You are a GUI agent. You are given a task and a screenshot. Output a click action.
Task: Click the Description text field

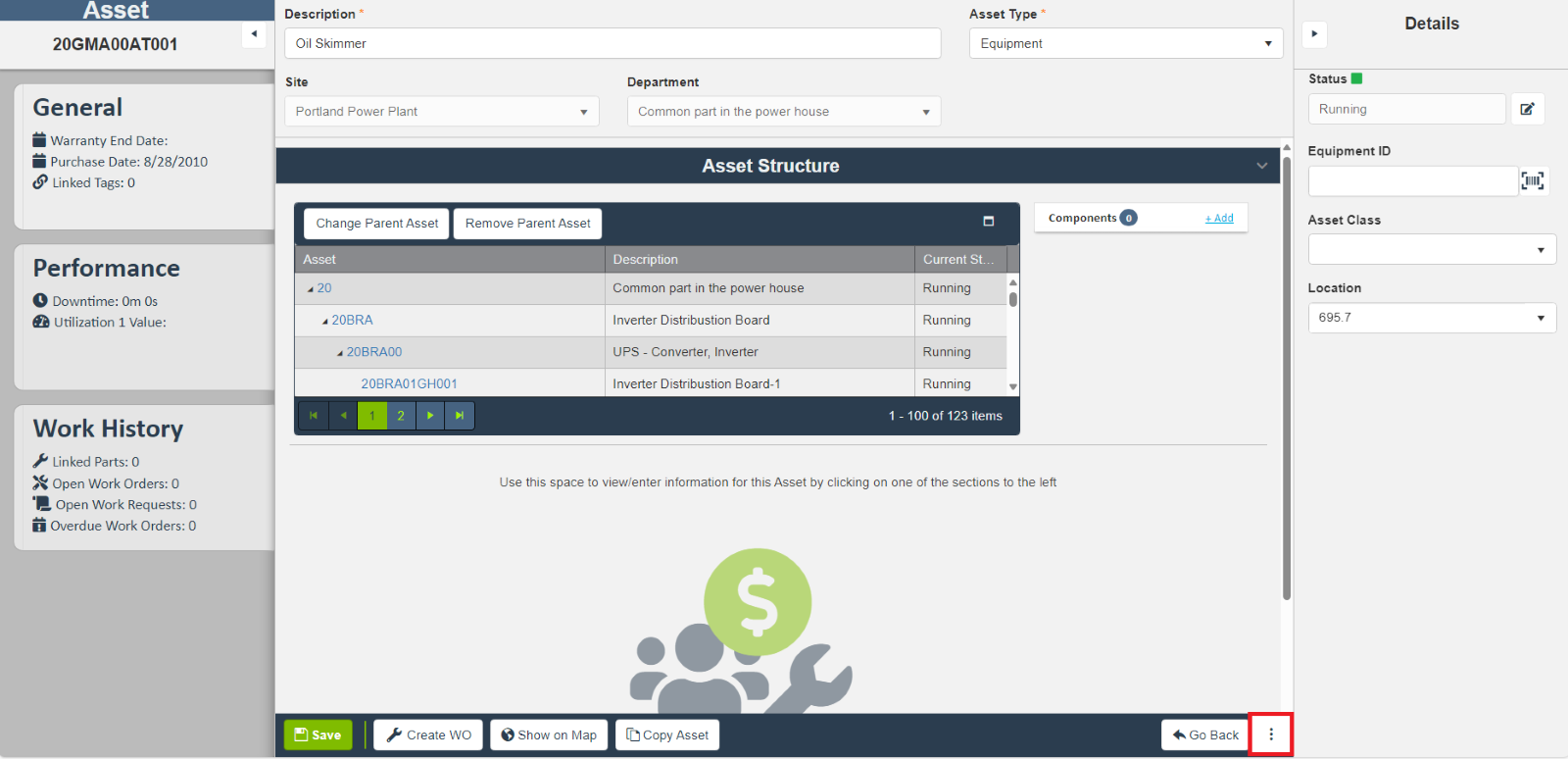[612, 43]
